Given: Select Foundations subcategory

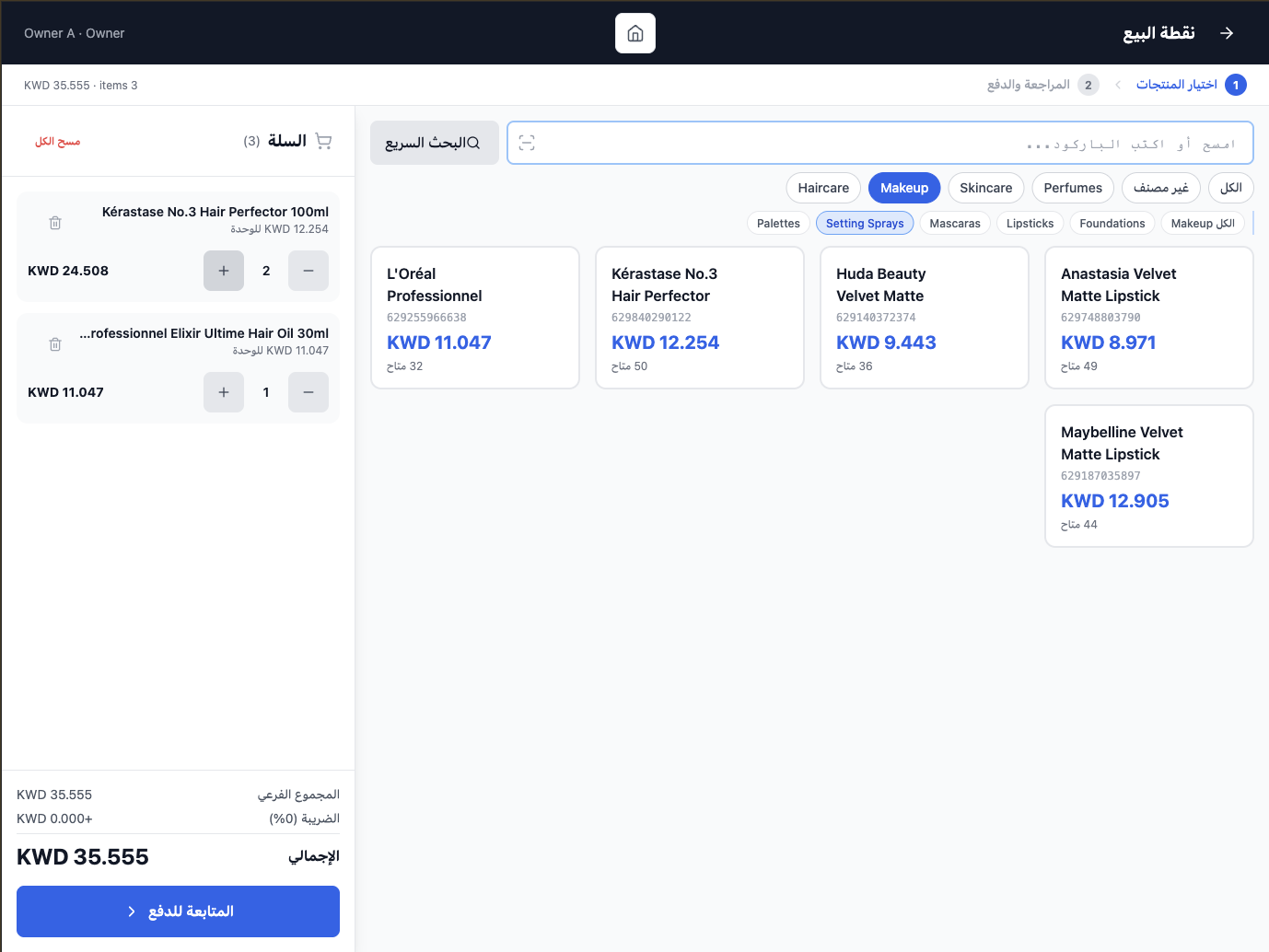Looking at the screenshot, I should click(1112, 224).
